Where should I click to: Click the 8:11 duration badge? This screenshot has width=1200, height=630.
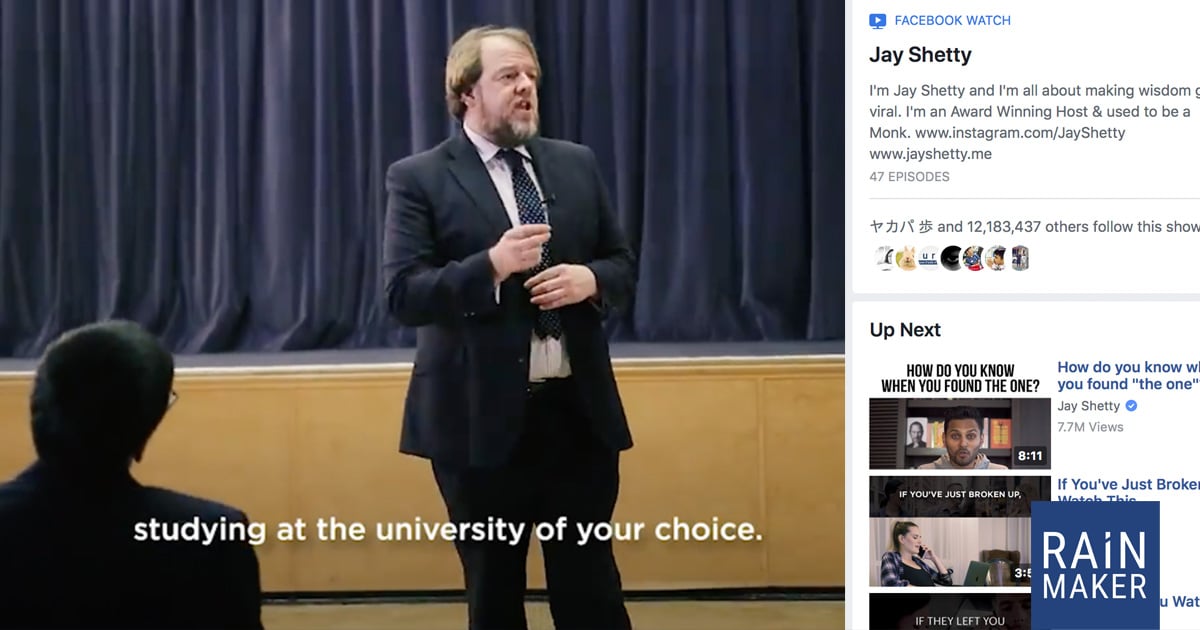[x=1030, y=456]
